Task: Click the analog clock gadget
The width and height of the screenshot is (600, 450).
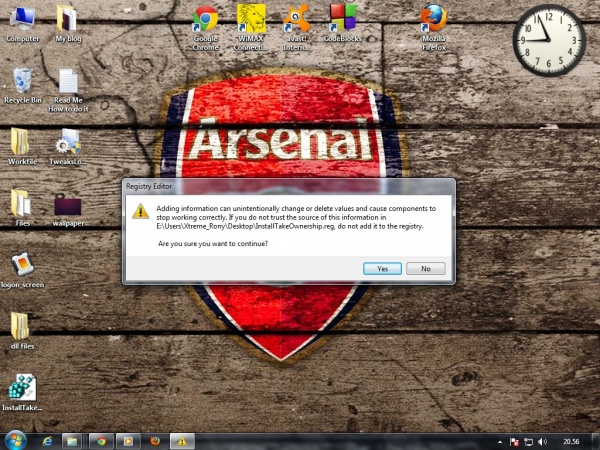Action: pos(549,40)
